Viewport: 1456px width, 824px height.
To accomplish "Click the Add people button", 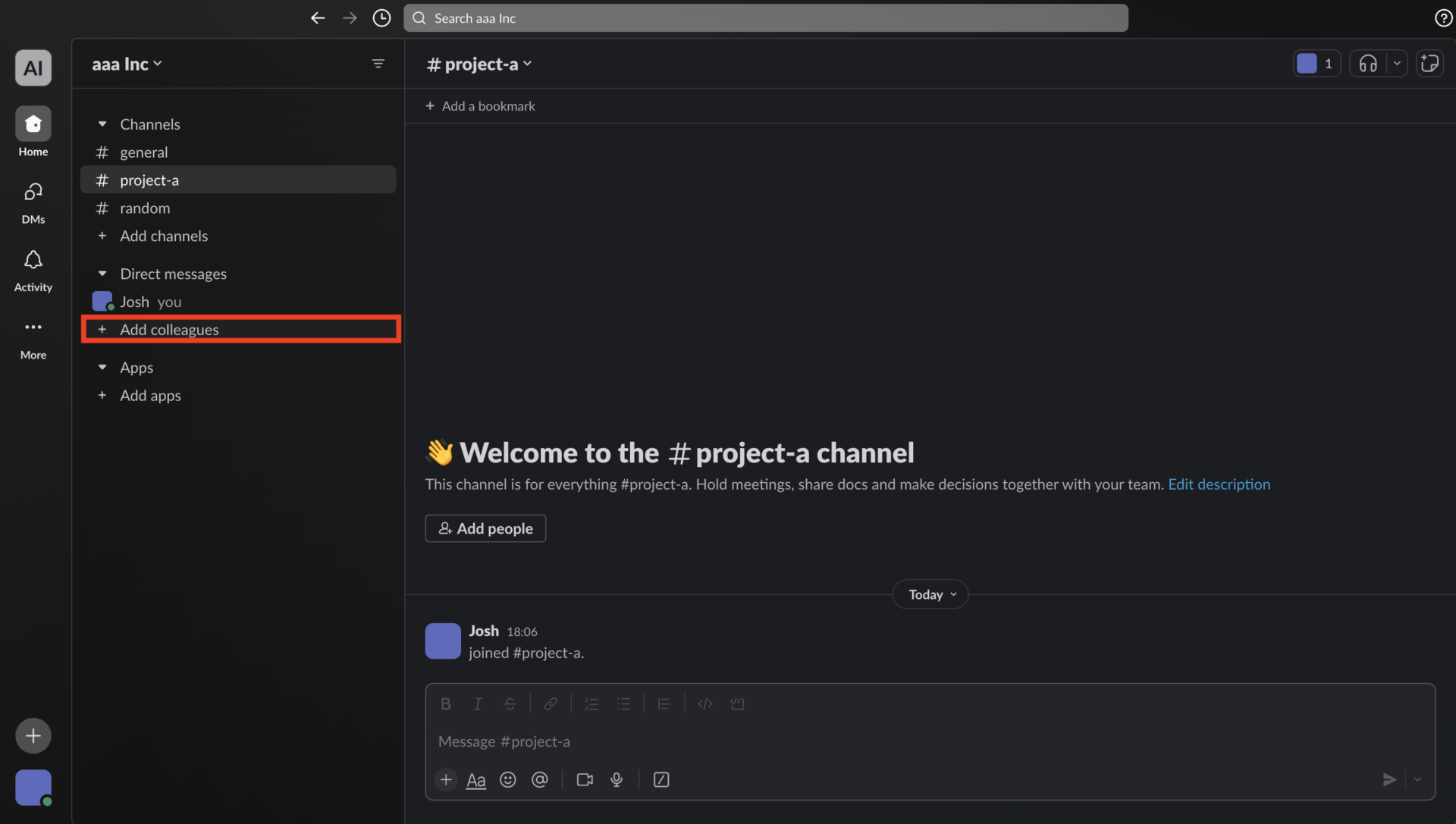I will point(485,528).
